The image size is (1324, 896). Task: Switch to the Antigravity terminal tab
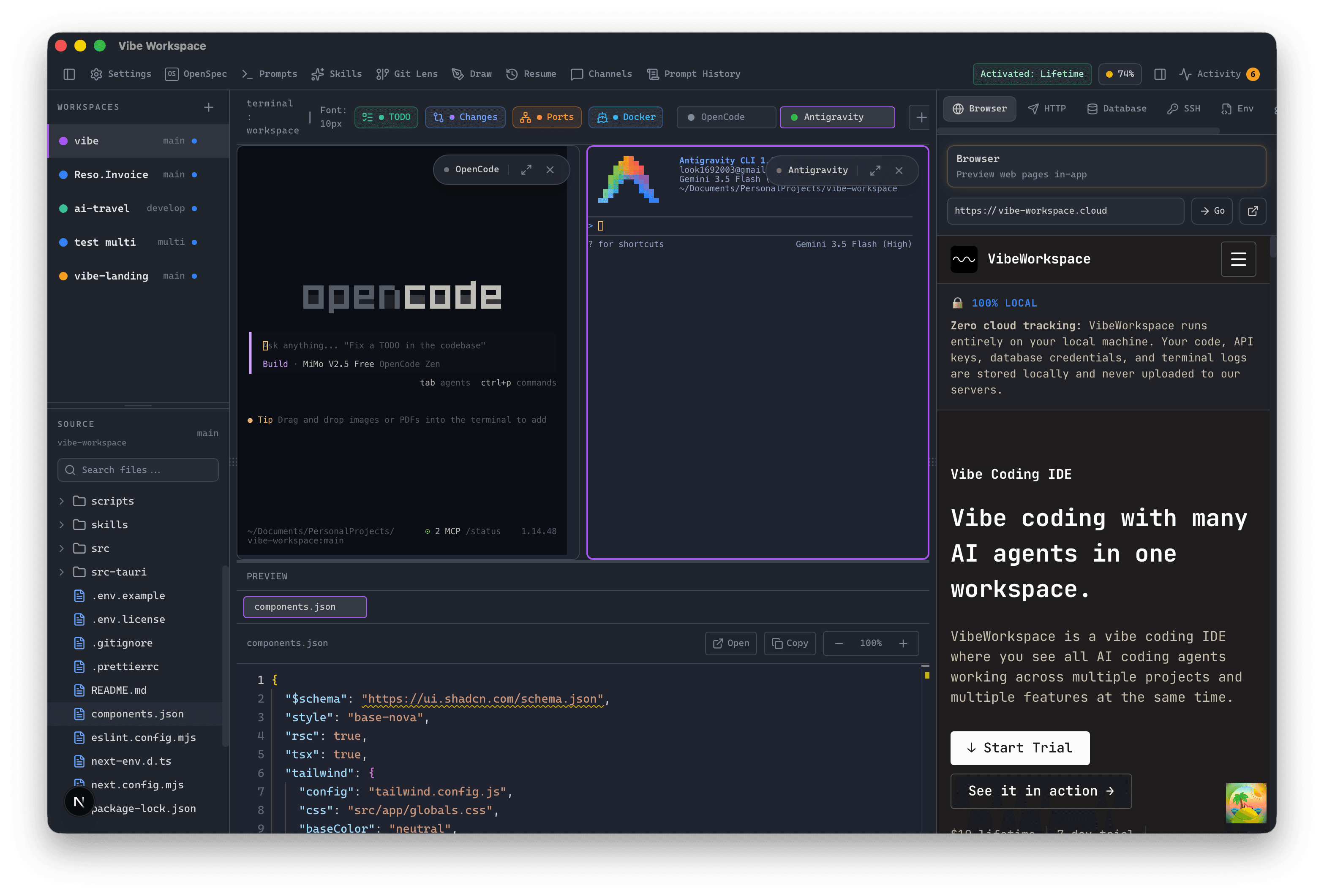pyautogui.click(x=837, y=117)
